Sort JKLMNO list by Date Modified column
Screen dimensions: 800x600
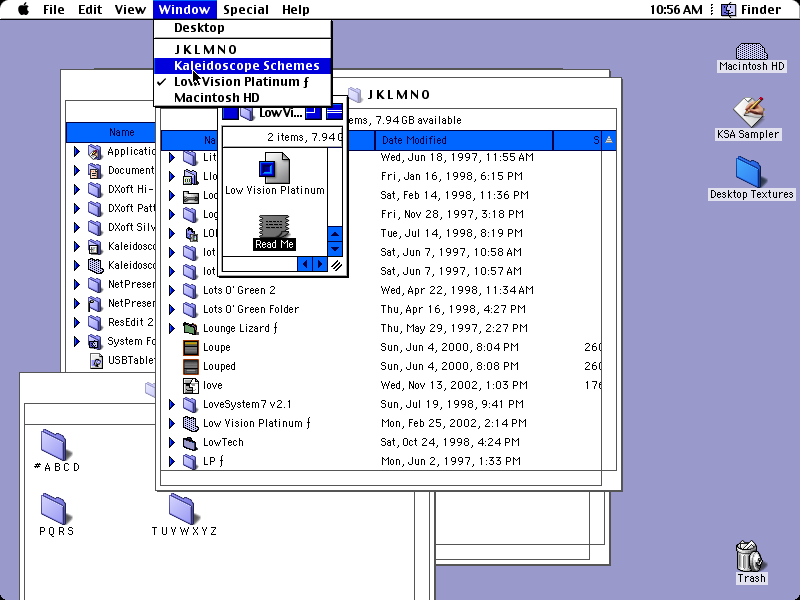click(464, 140)
